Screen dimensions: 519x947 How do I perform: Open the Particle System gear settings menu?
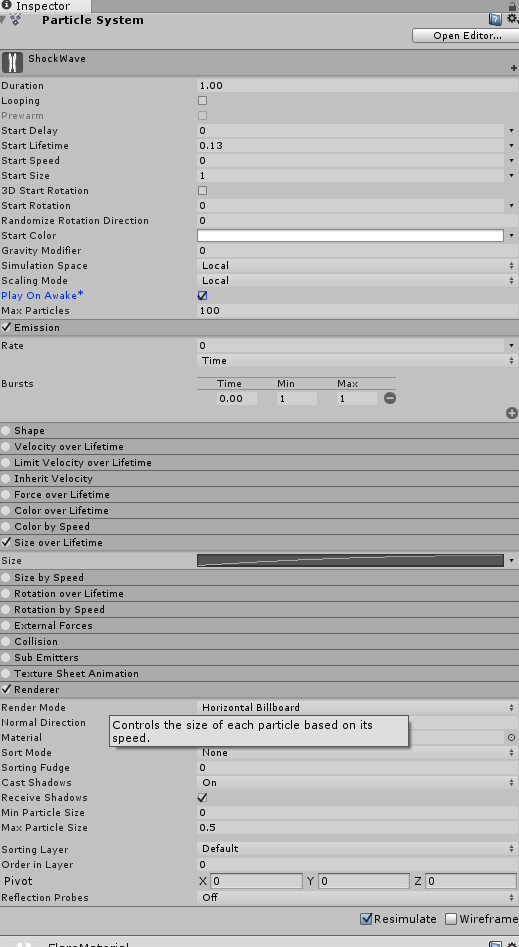512,19
